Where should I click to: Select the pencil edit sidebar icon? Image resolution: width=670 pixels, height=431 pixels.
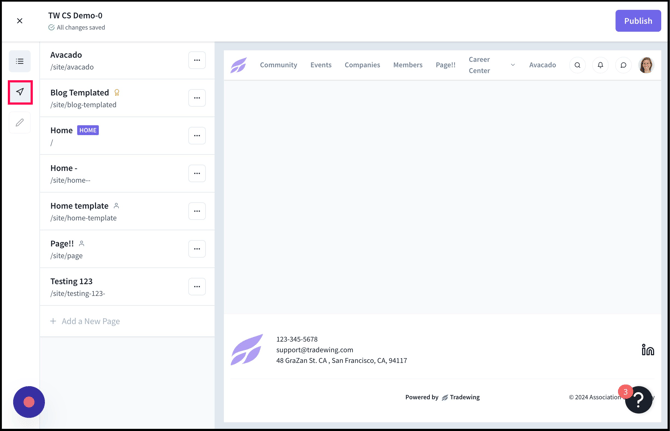(x=20, y=123)
